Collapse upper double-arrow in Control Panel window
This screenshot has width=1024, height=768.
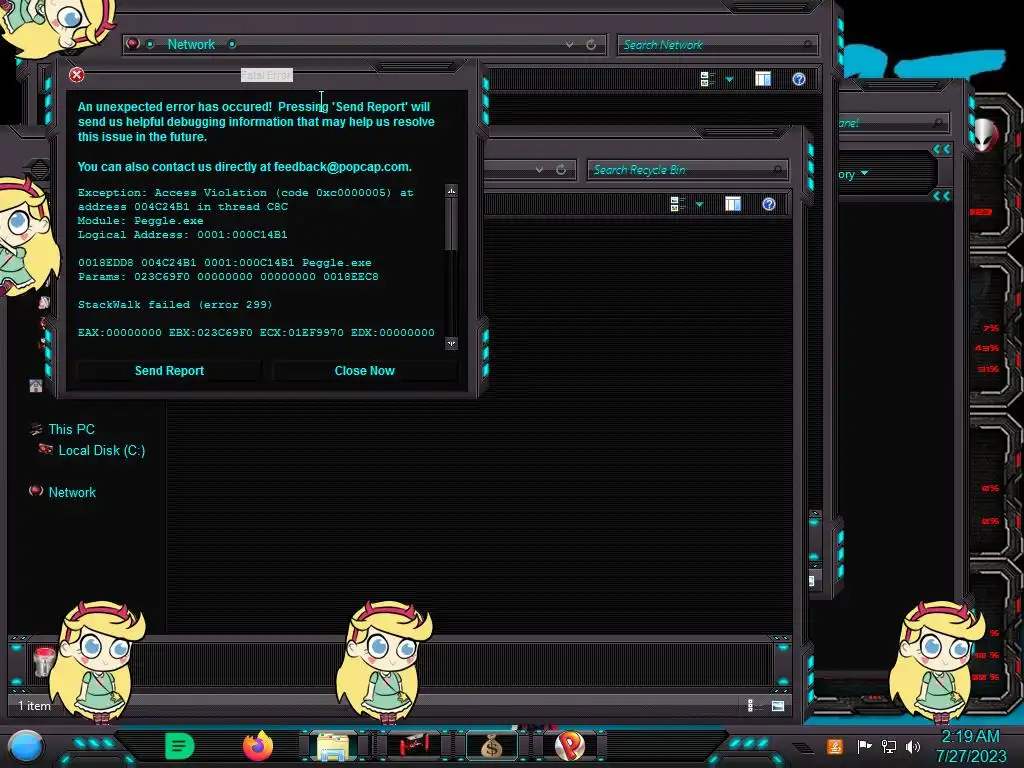point(942,150)
